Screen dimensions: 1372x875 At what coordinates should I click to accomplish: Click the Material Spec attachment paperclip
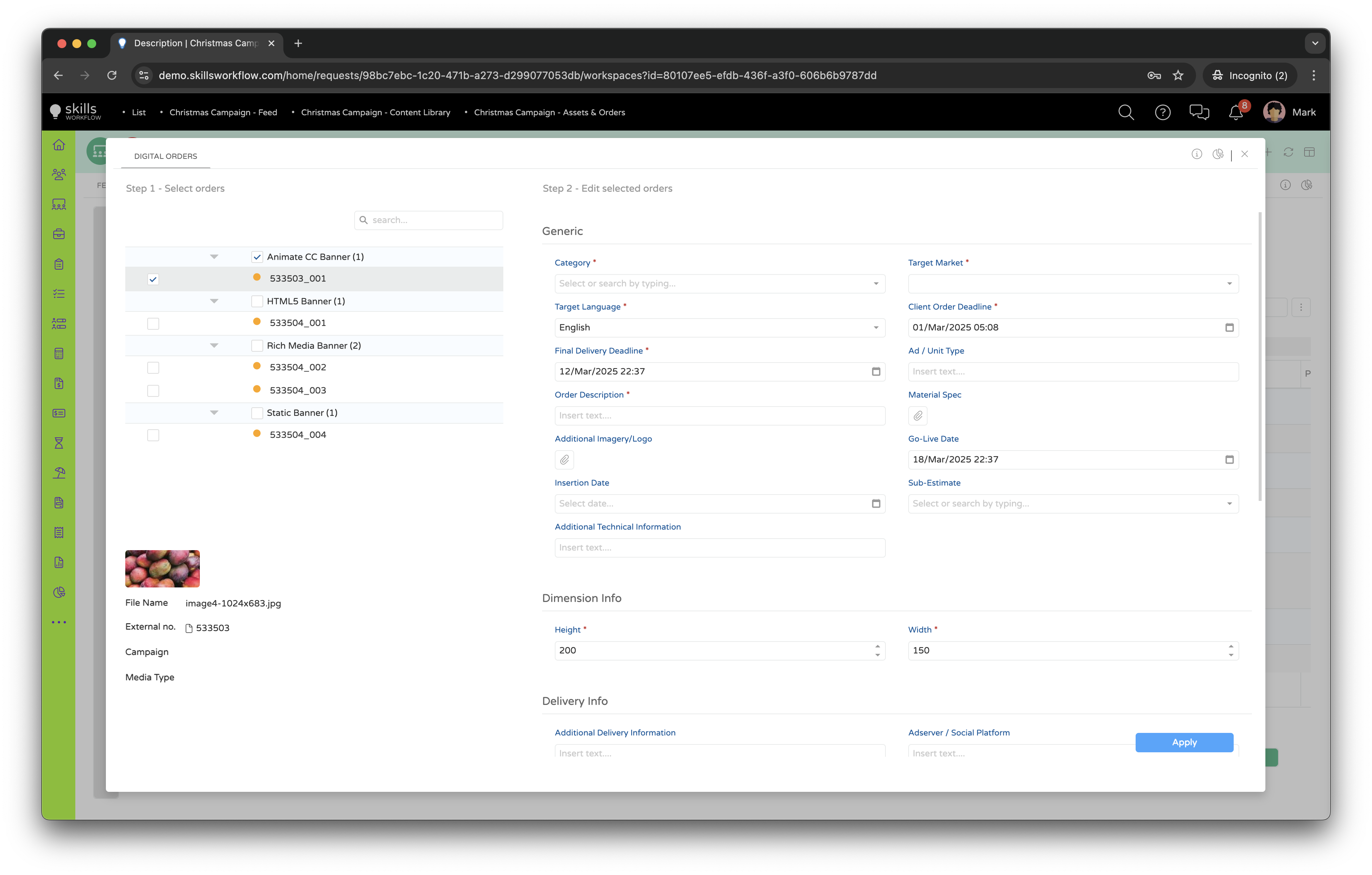[917, 416]
